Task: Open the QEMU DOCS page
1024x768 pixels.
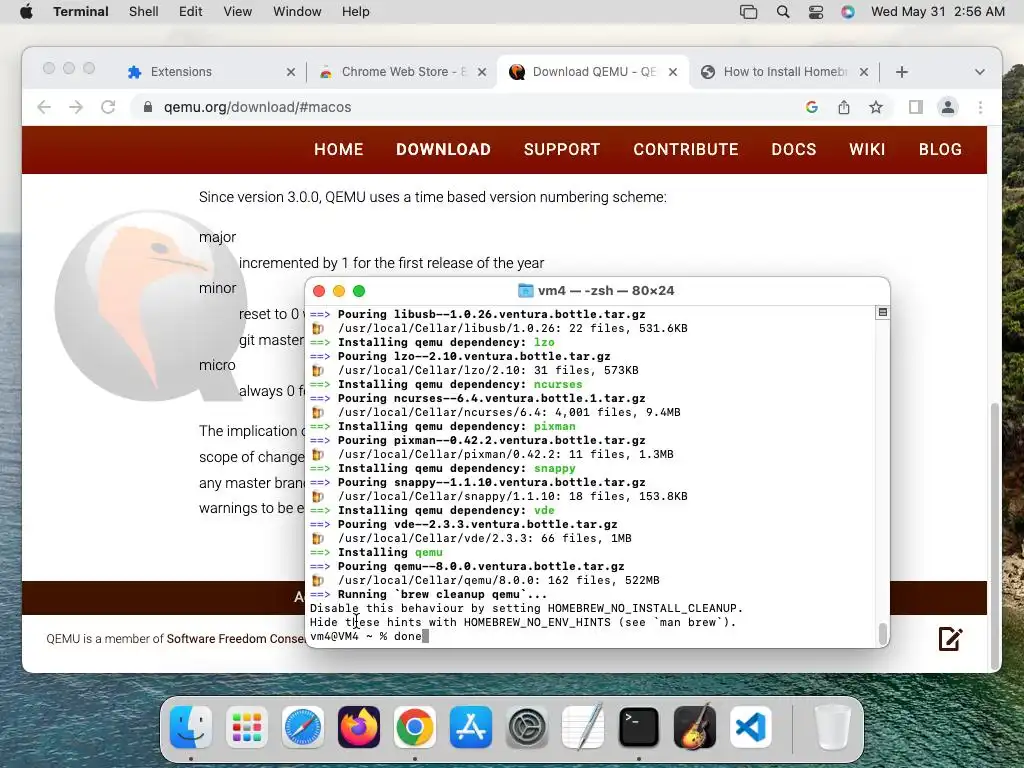Action: [793, 150]
